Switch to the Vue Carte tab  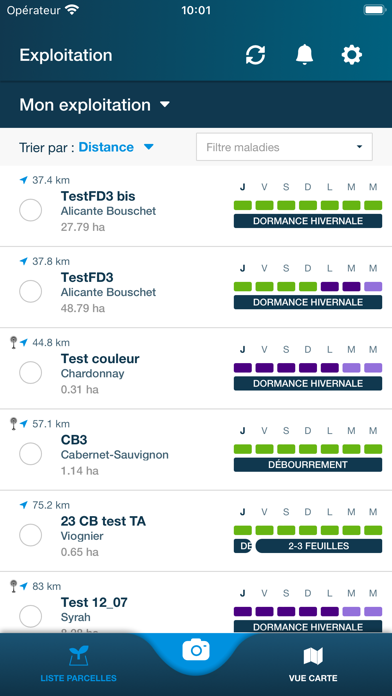point(313,664)
